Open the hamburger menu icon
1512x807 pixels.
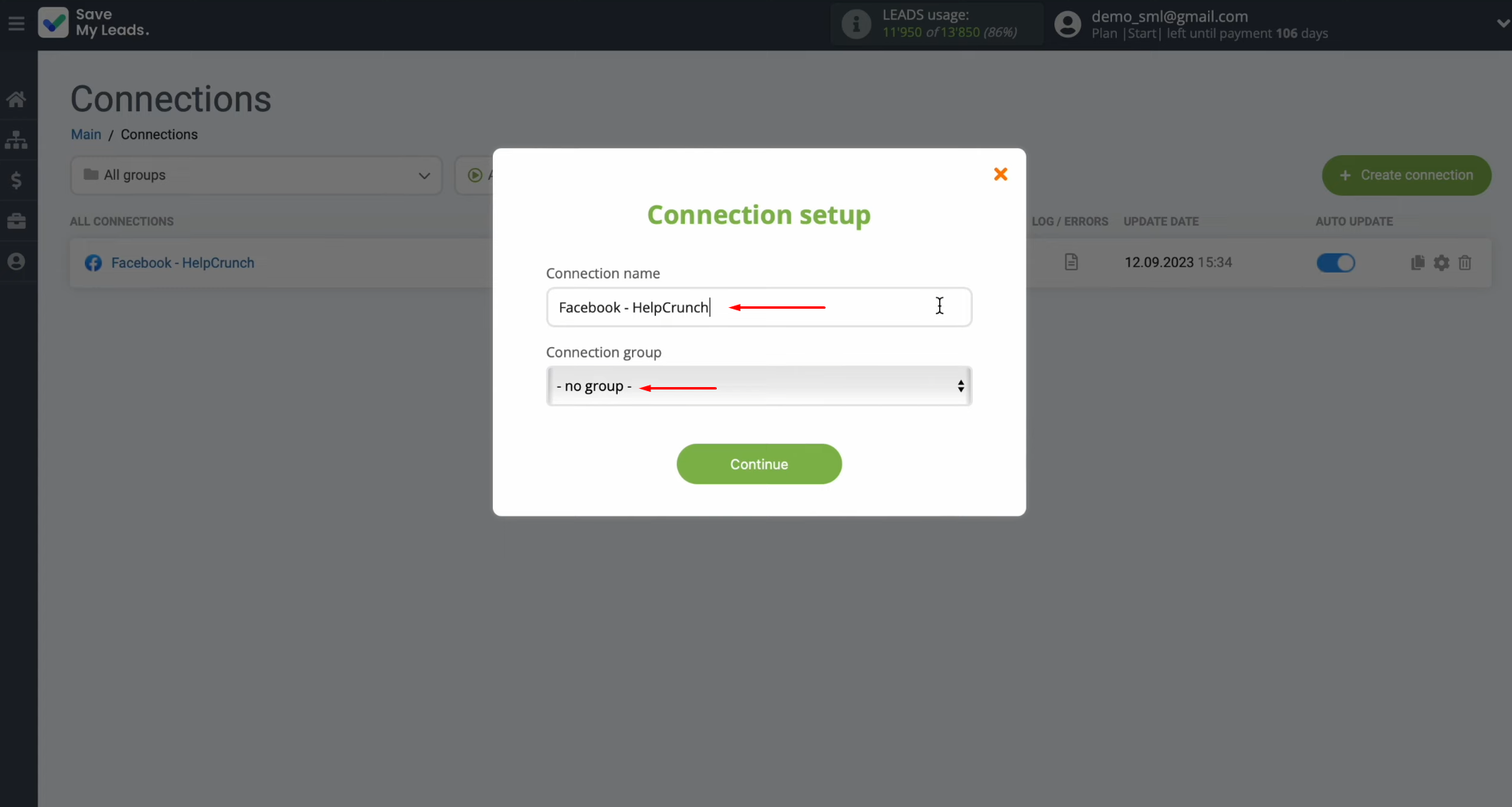(x=16, y=24)
